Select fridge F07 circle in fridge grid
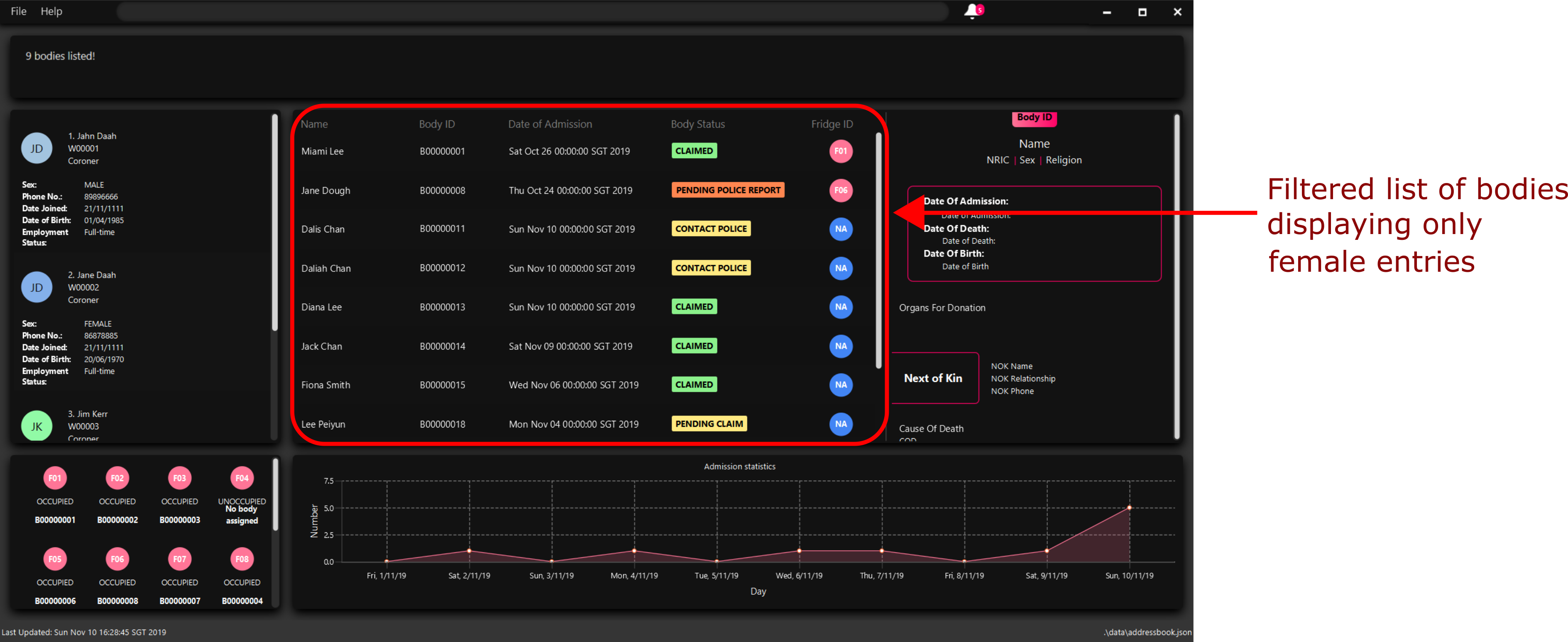 (180, 559)
